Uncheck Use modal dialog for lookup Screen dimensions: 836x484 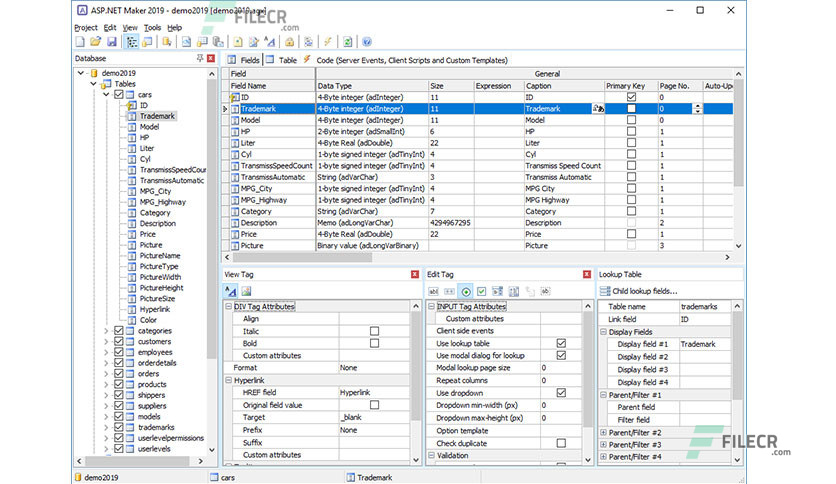coord(561,356)
